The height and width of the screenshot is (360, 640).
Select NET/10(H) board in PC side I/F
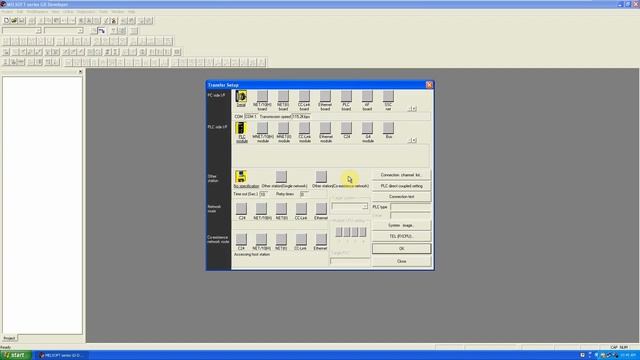pos(262,97)
